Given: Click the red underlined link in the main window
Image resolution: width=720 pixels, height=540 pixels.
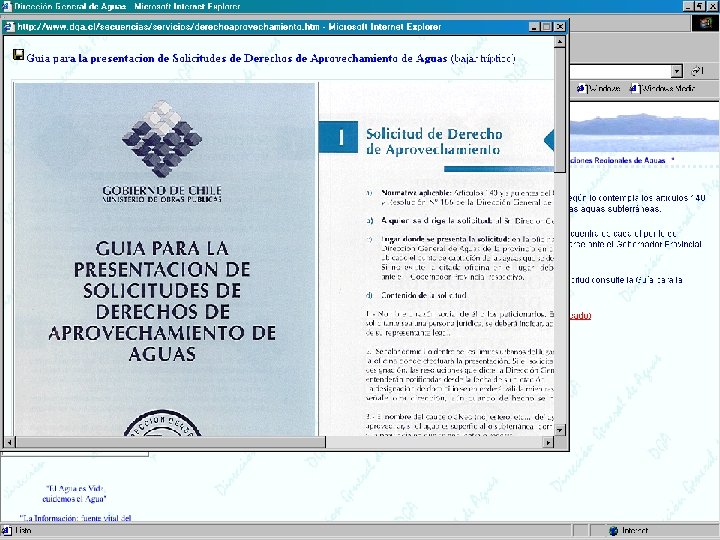Looking at the screenshot, I should (580, 315).
